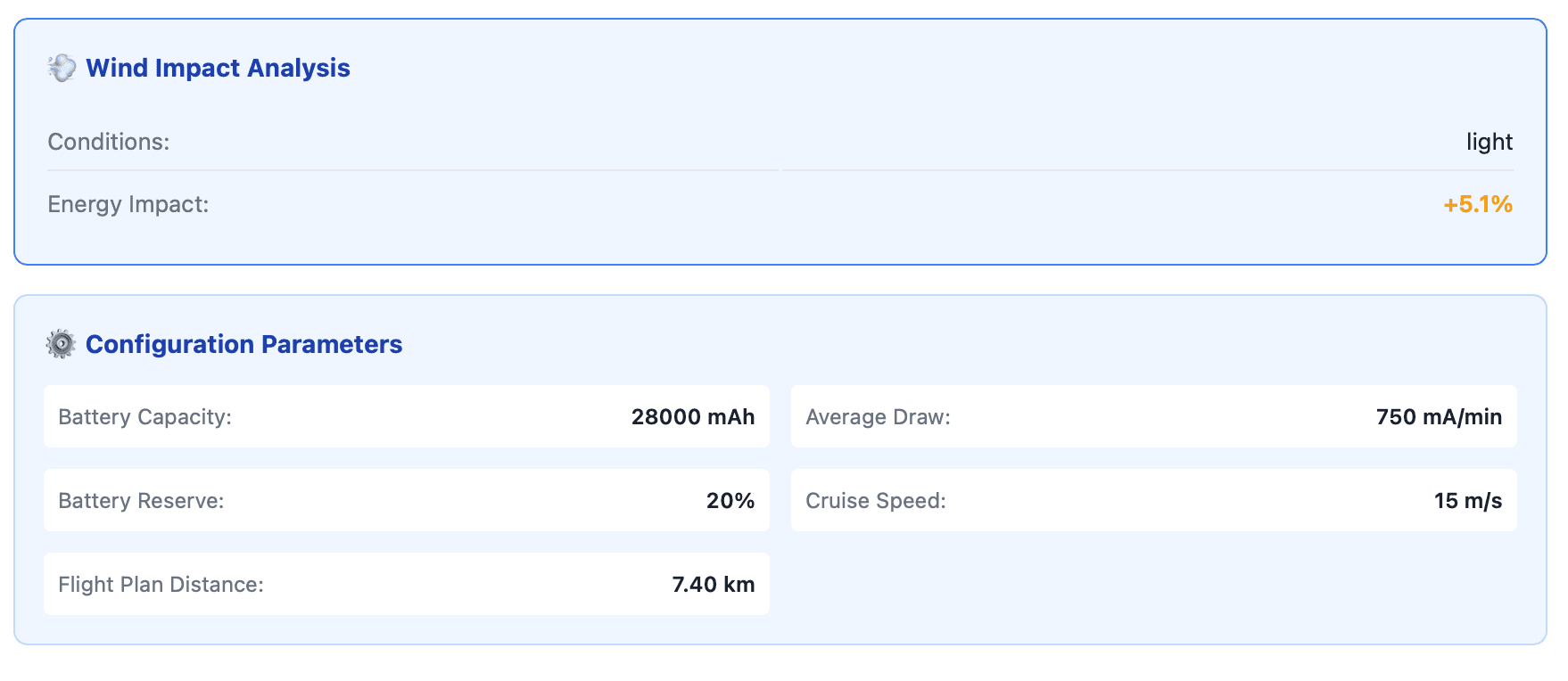Viewport: 1568px width, 681px height.
Task: Select the Flight Plan Distance 7.40 km entry
Action: click(x=406, y=584)
